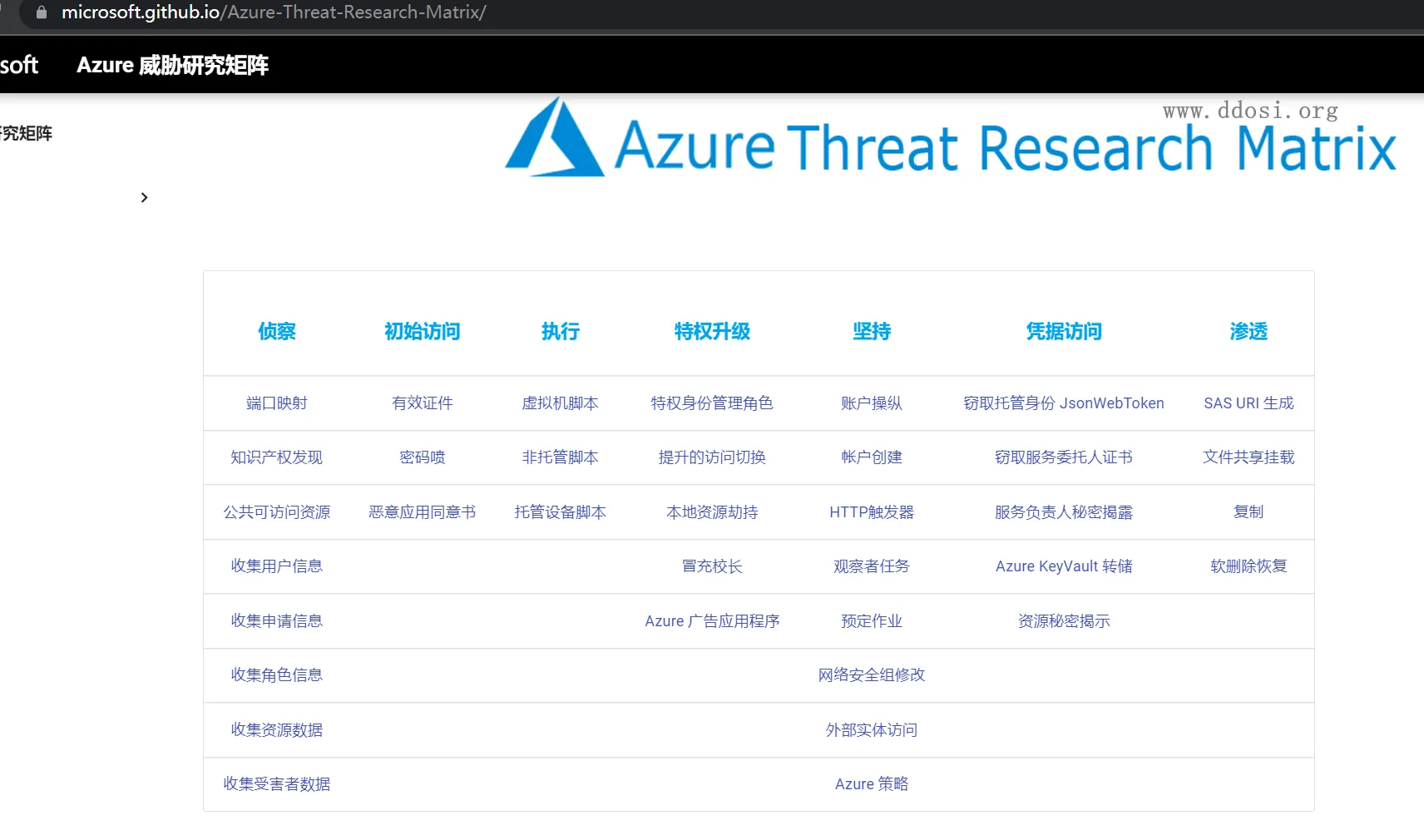1424x840 pixels.
Task: Select the 复制 technique
Action: [1248, 512]
